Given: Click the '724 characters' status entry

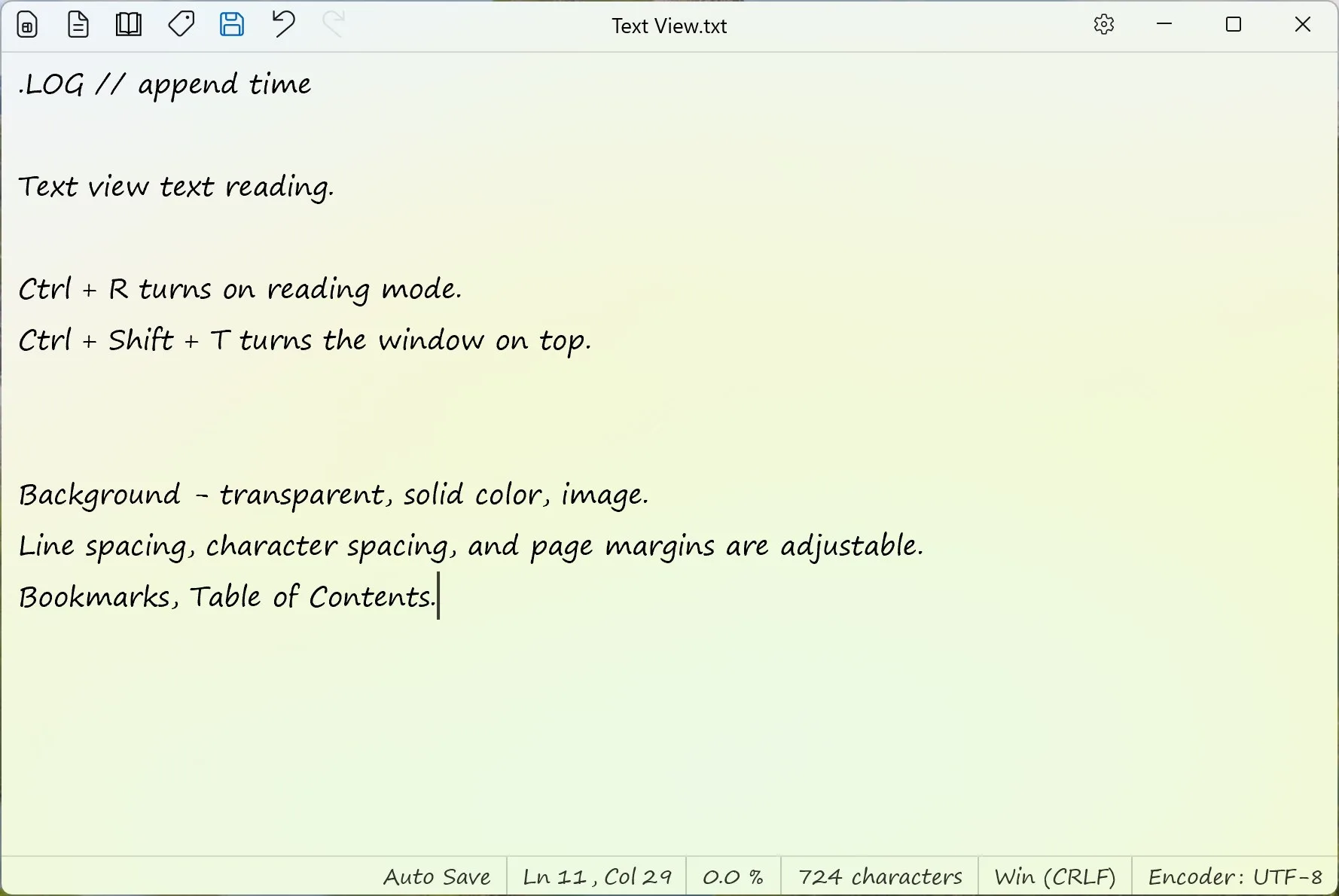Looking at the screenshot, I should [880, 876].
